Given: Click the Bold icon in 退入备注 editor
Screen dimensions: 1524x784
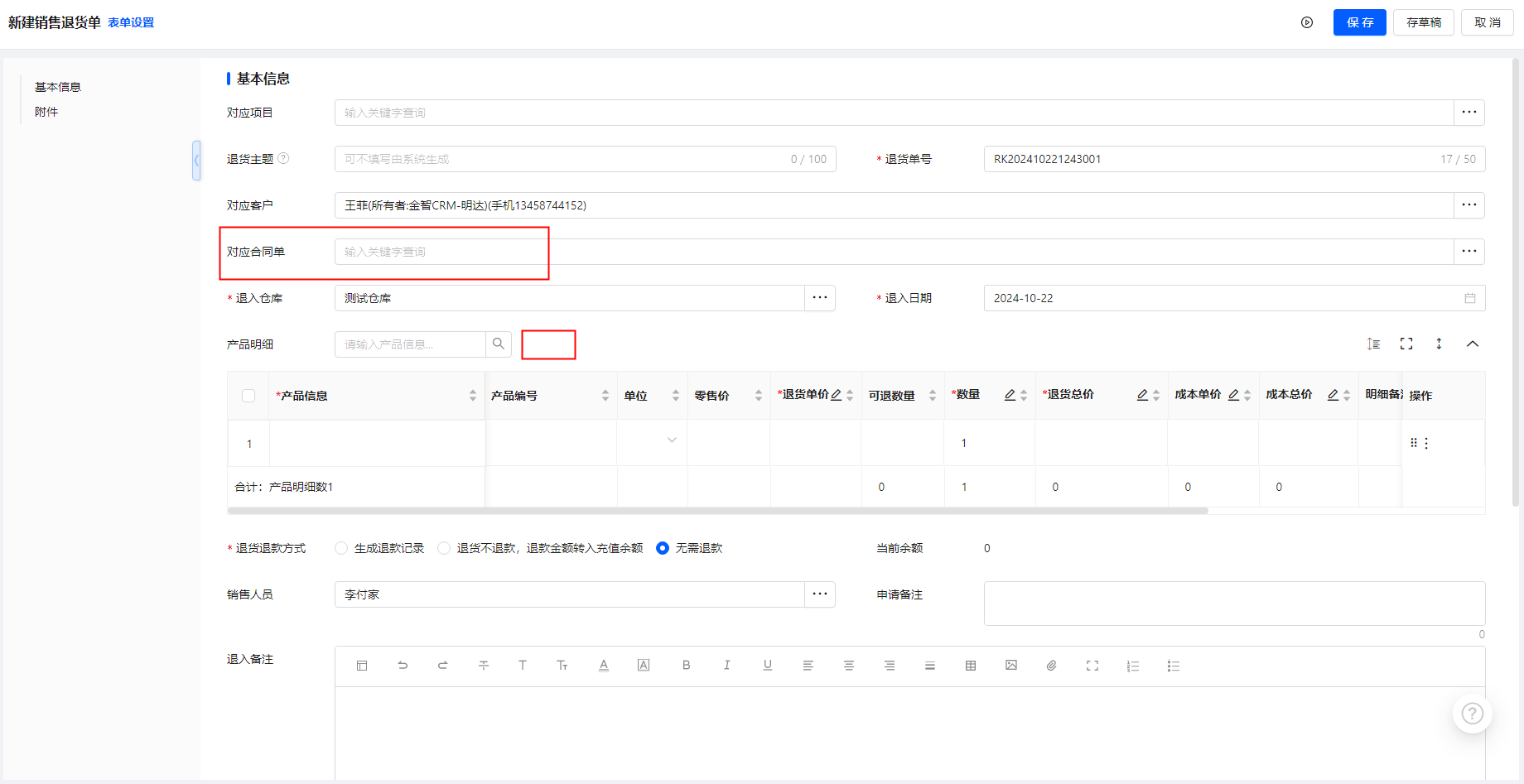Looking at the screenshot, I should [686, 665].
